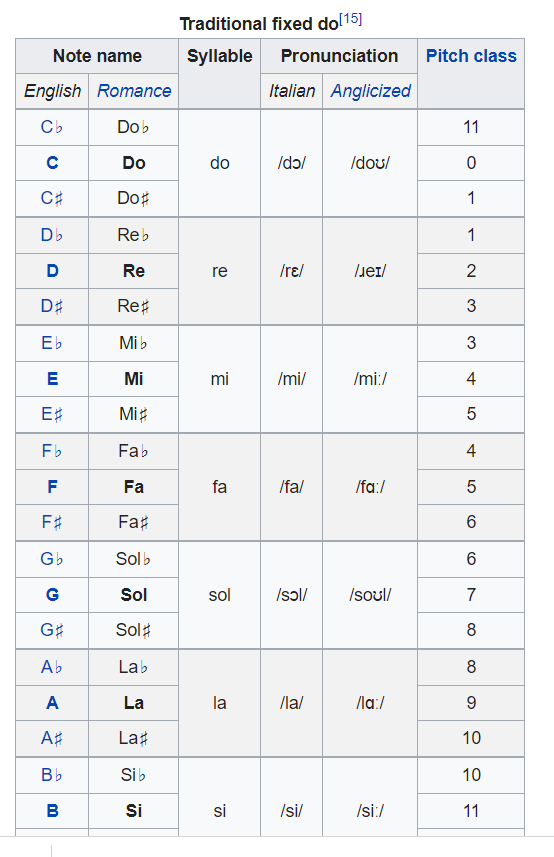
Task: Open citation reference 15 in title
Action: pos(350,19)
